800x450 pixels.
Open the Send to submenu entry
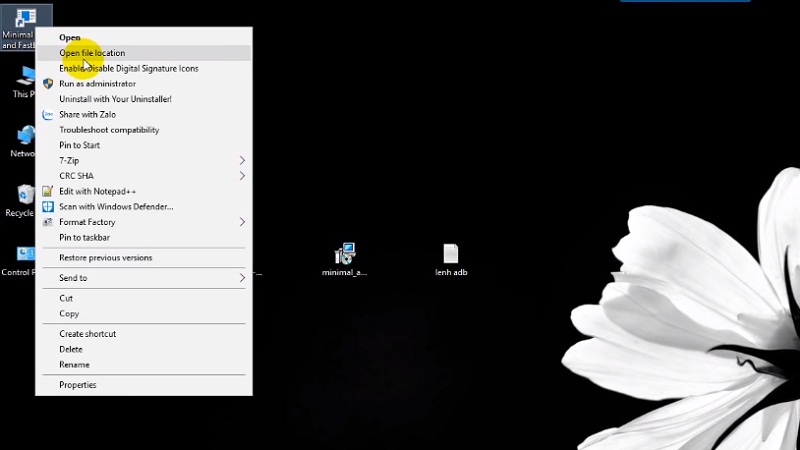[x=144, y=278]
